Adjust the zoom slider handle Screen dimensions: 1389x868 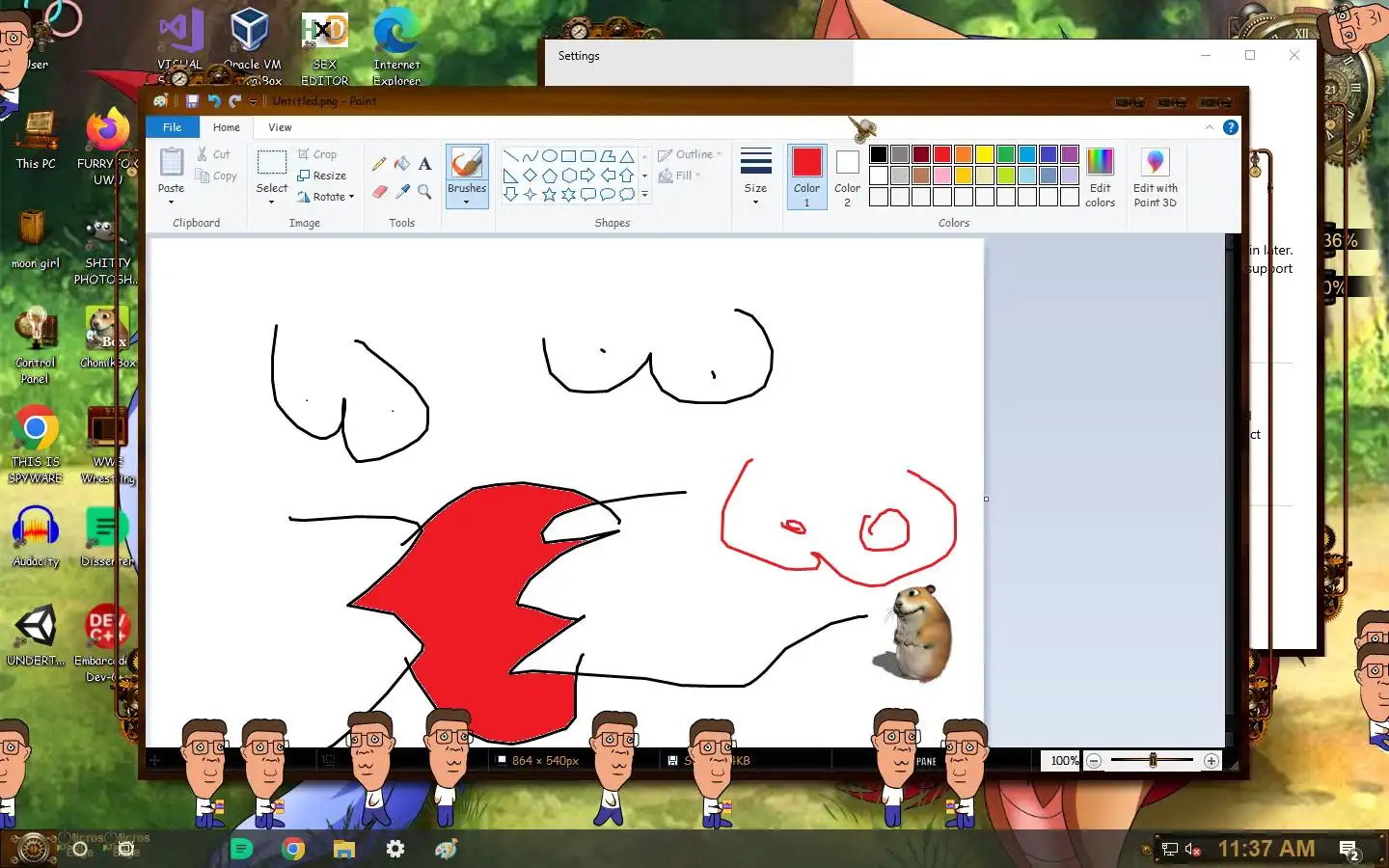(x=1153, y=761)
